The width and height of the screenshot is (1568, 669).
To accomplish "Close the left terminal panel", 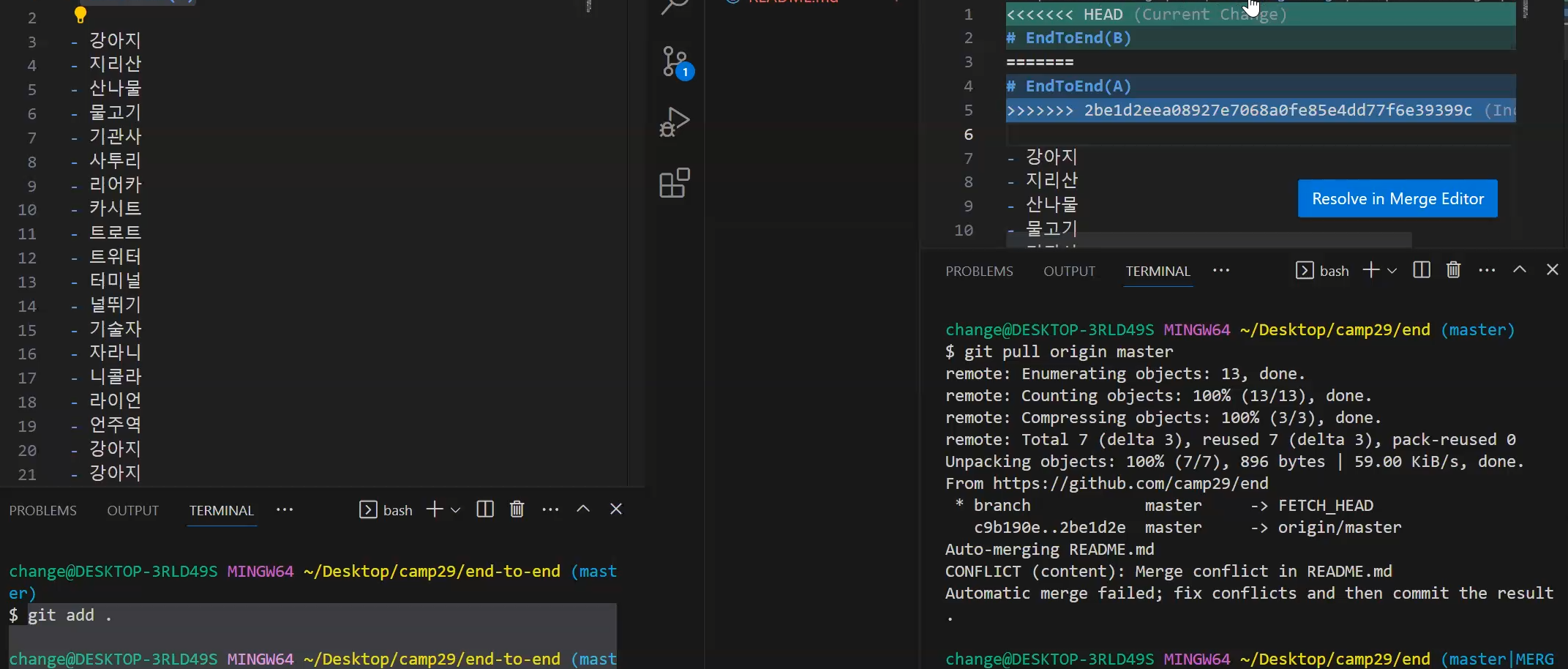I will pyautogui.click(x=616, y=509).
